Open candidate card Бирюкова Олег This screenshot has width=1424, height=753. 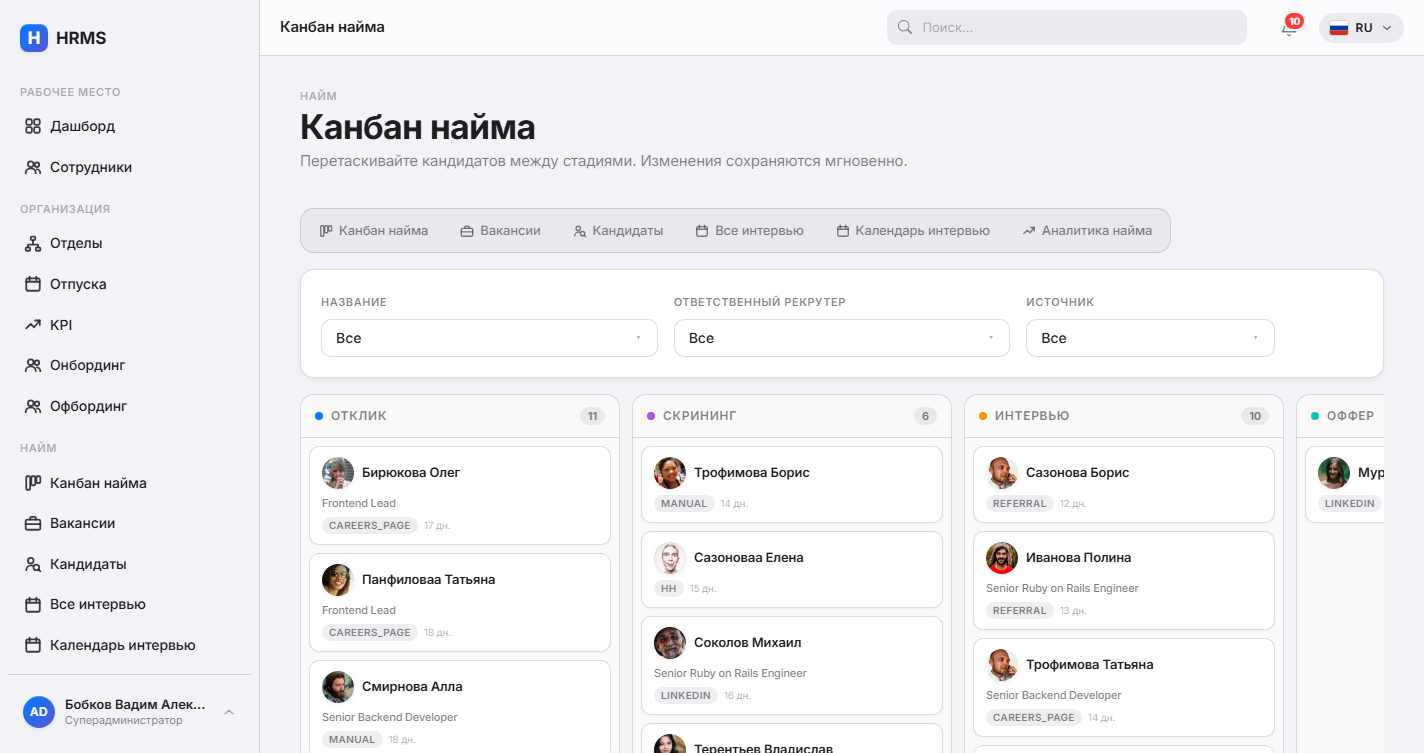click(460, 495)
